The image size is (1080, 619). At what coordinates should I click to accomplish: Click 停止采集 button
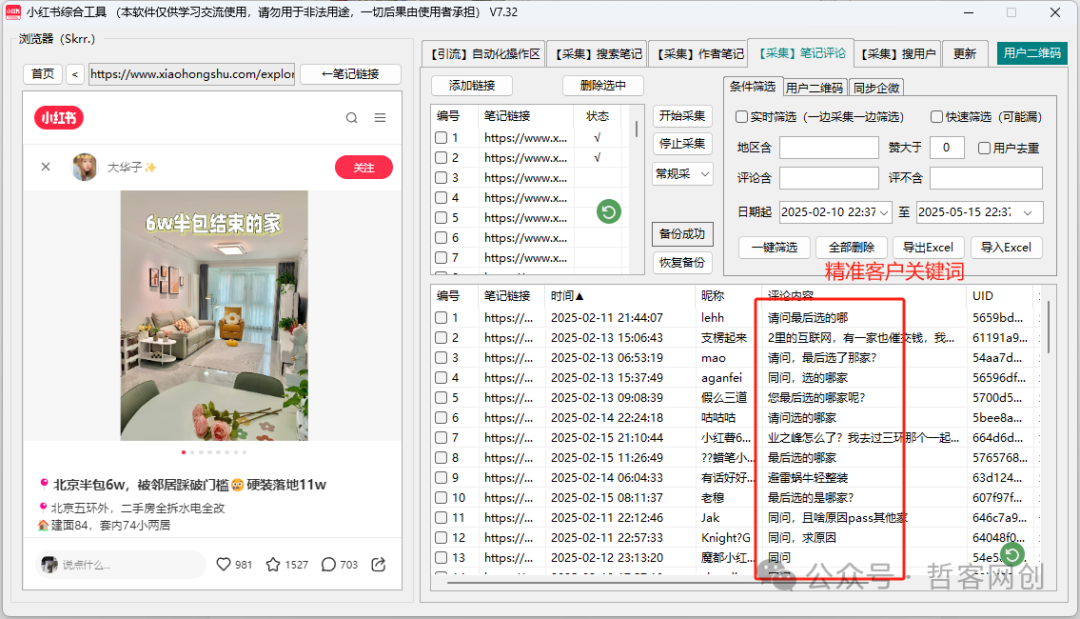682,143
